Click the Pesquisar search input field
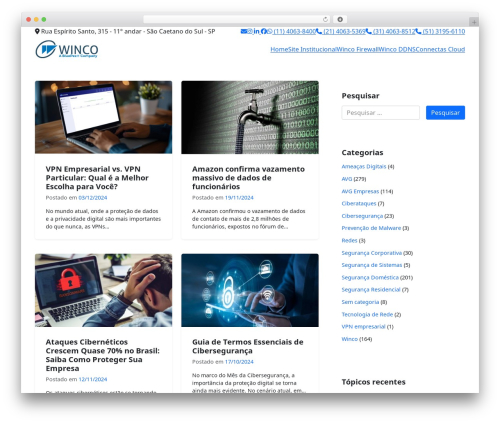This screenshot has height=423, width=500. (x=380, y=113)
